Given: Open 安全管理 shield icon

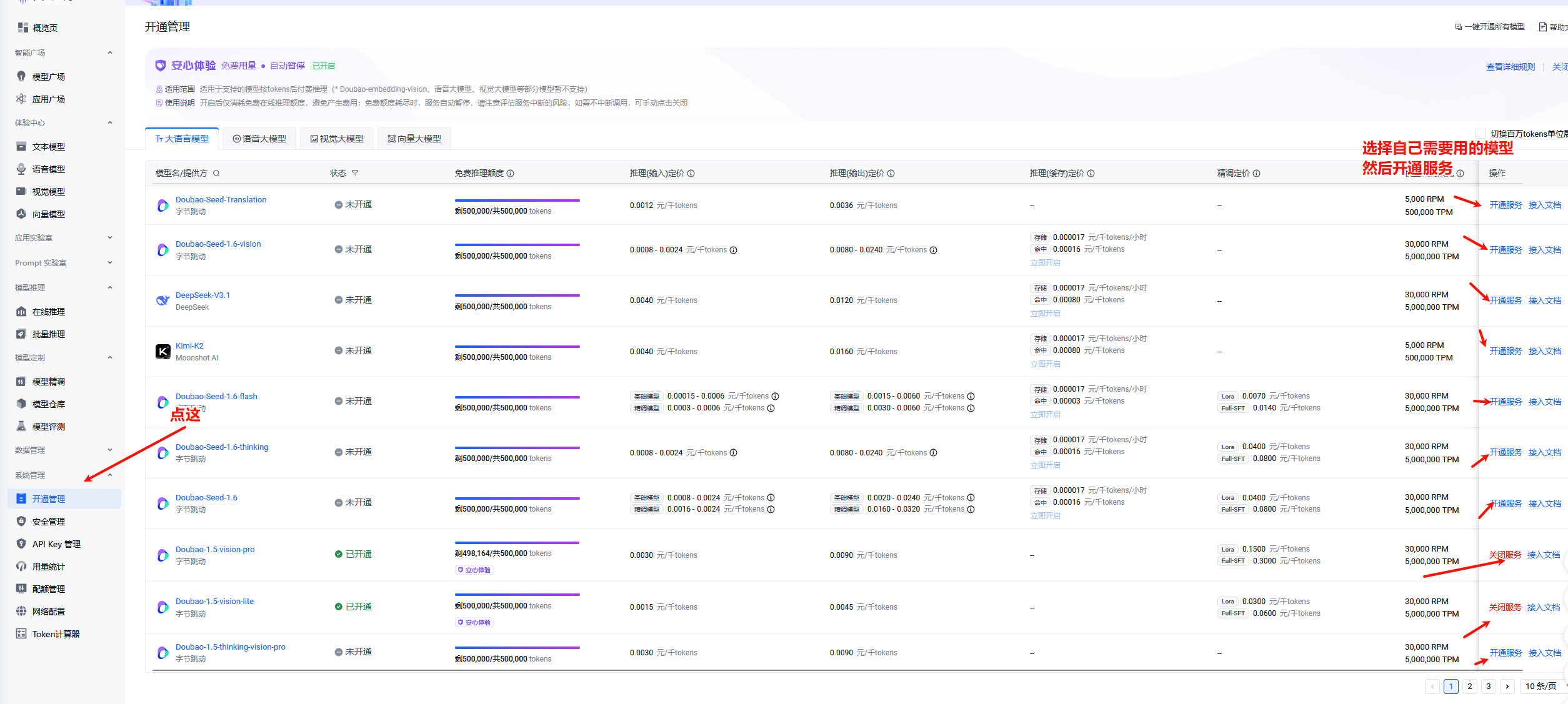Looking at the screenshot, I should [21, 522].
